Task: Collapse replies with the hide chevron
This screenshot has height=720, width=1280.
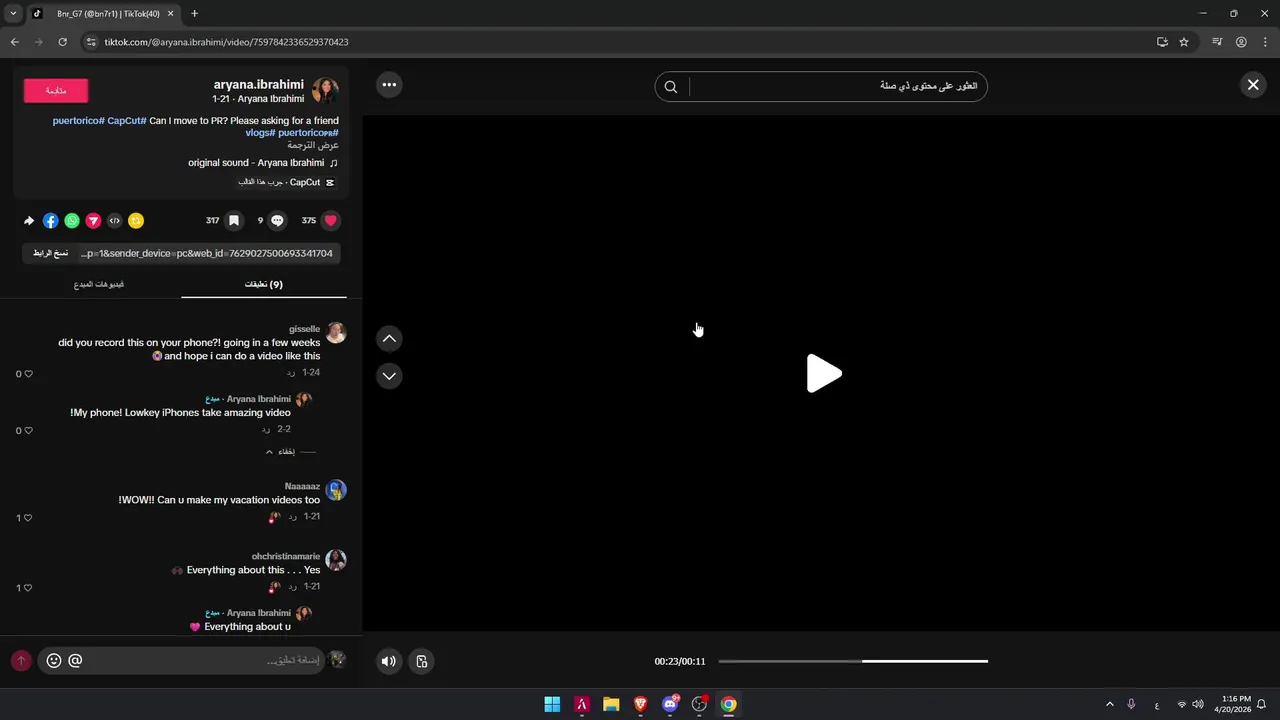Action: click(x=280, y=452)
